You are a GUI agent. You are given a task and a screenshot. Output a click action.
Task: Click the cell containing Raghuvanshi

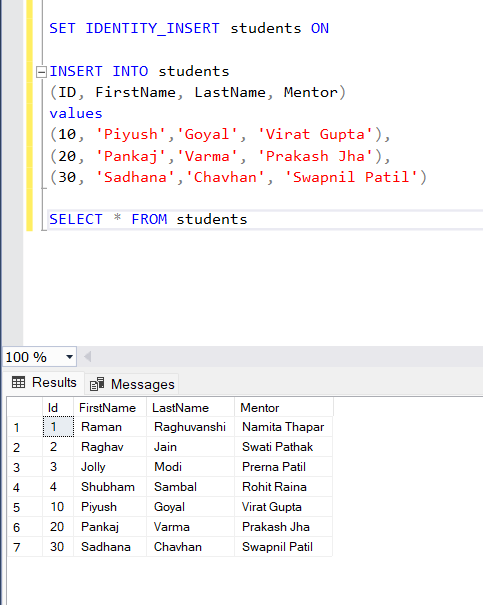191,427
